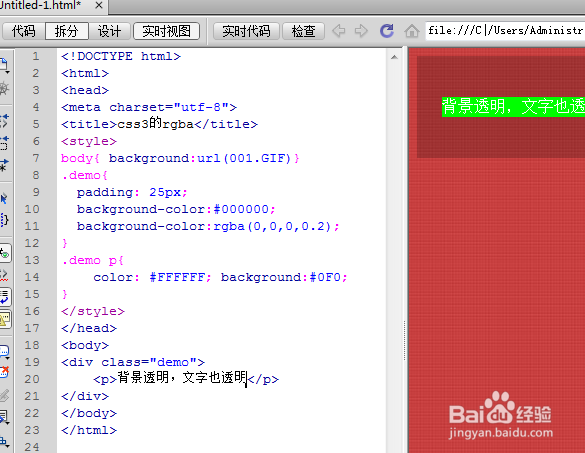This screenshot has height=453, width=585.
Task: Click the <div class="demo"> line
Action: (x=133, y=362)
